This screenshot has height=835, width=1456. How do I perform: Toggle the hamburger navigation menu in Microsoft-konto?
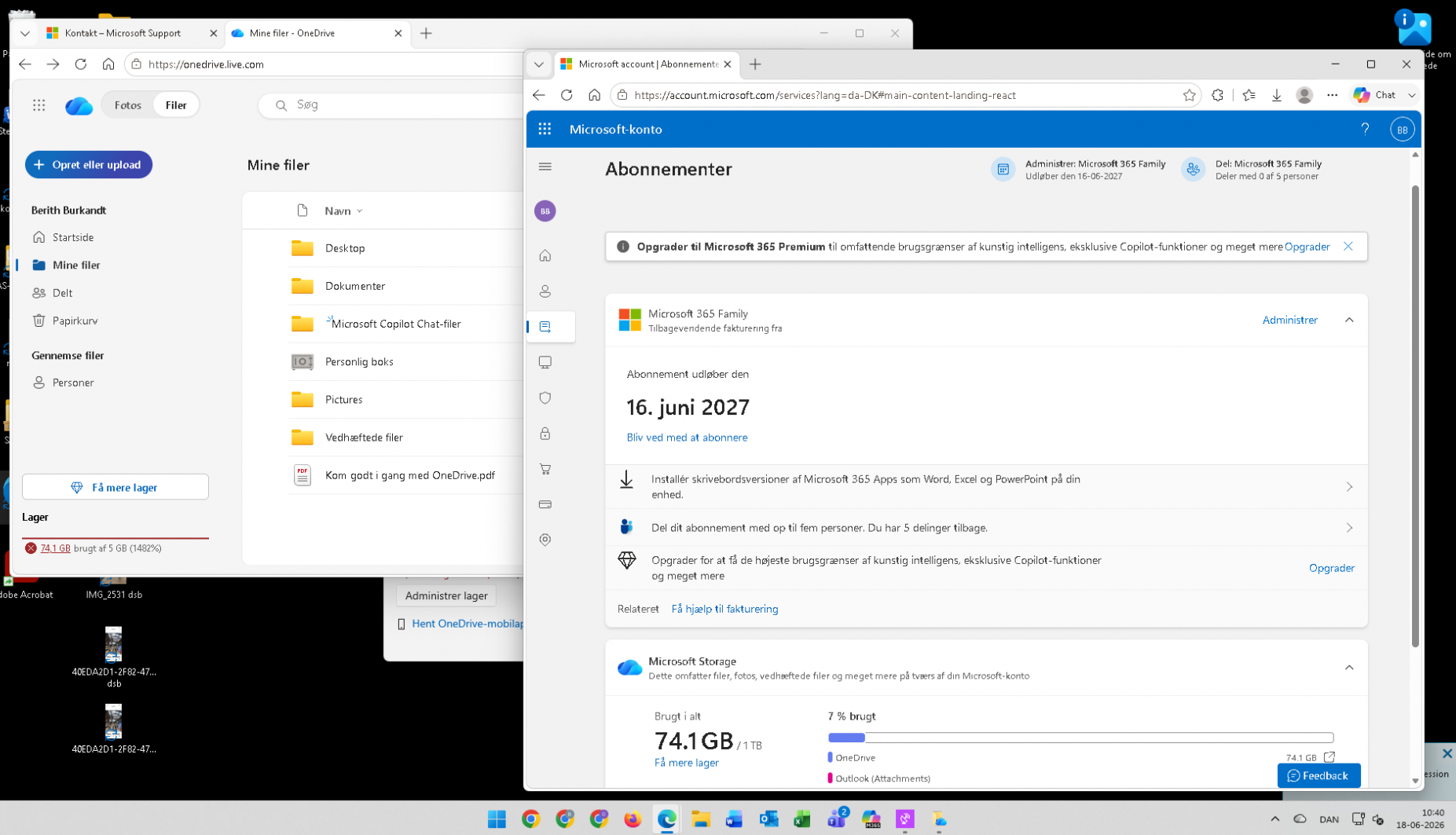(545, 167)
